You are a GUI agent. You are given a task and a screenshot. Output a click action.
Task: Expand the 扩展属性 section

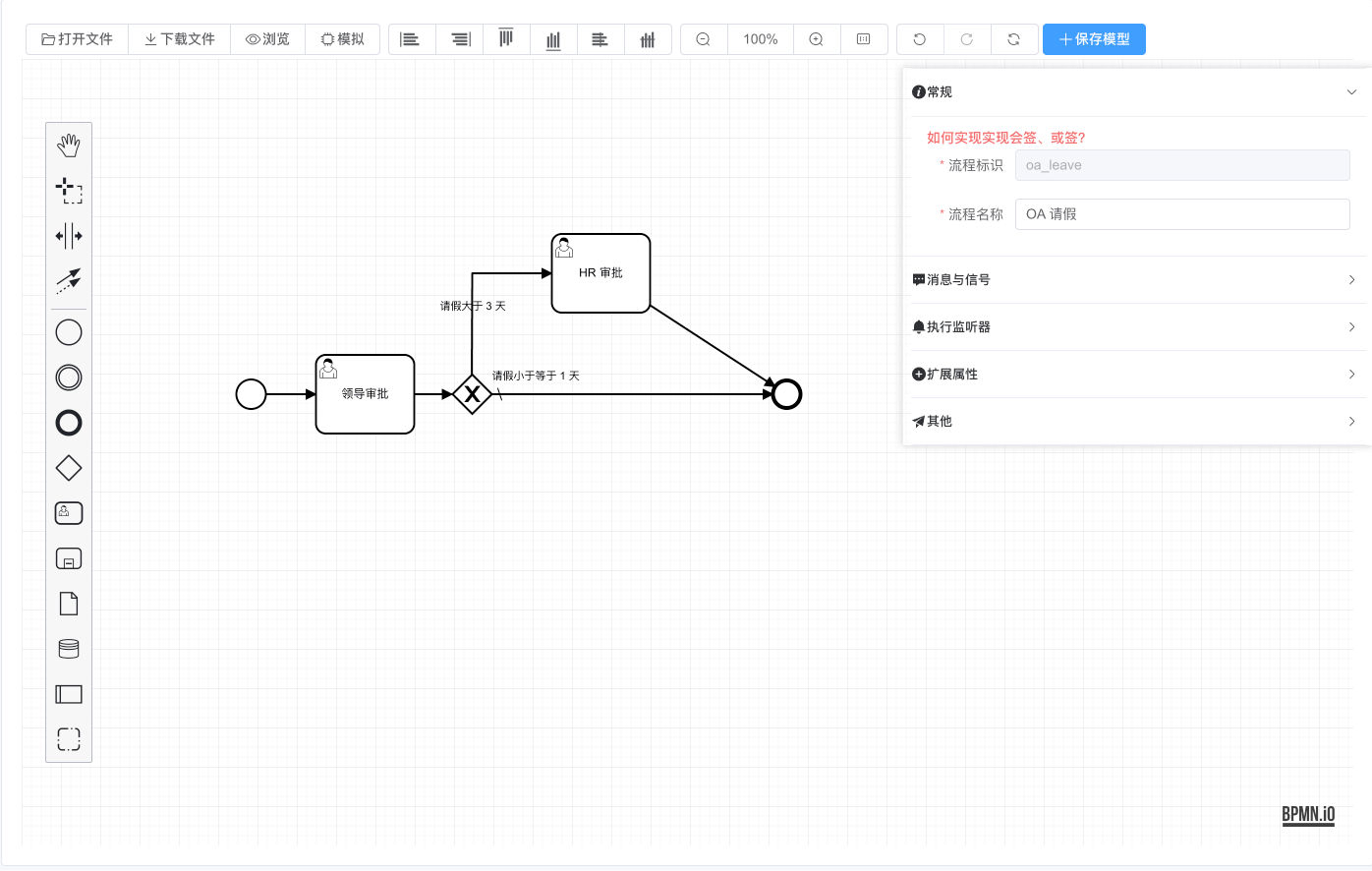[1137, 374]
